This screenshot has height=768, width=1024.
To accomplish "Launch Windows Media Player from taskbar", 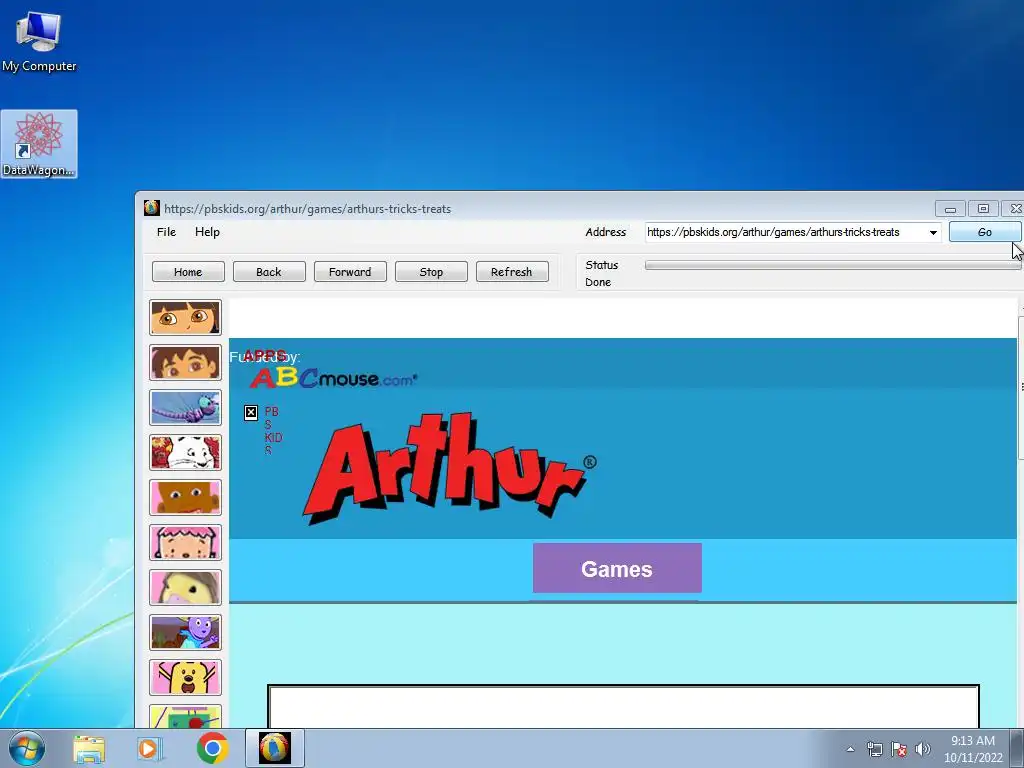I will tap(150, 749).
